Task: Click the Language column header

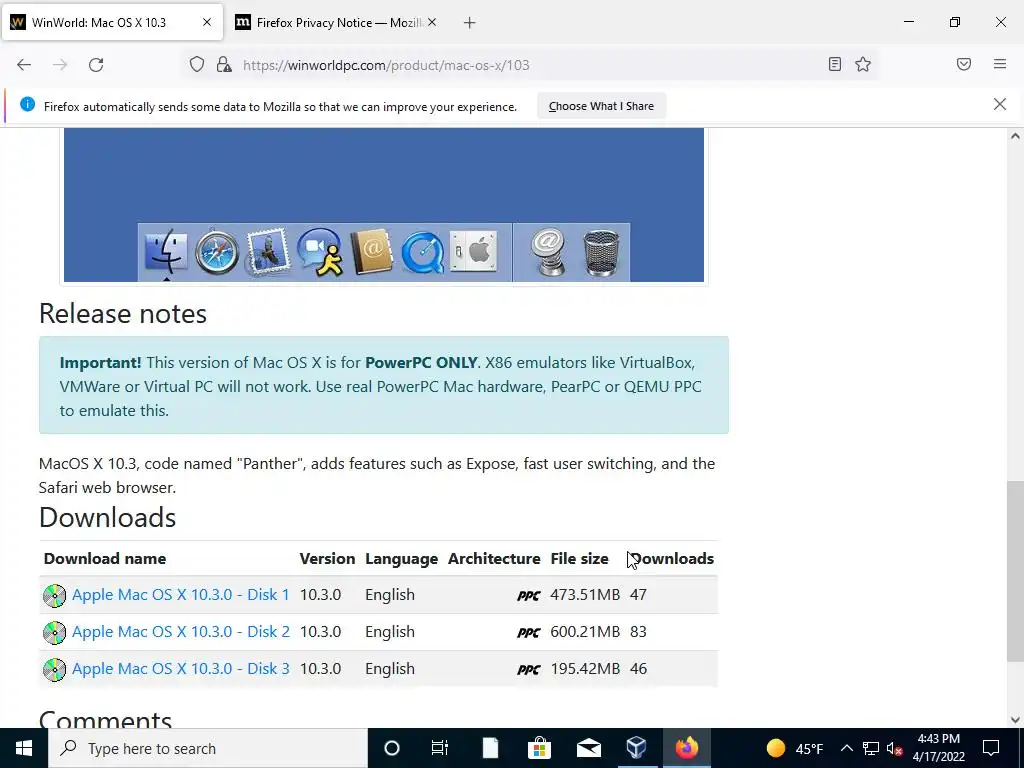Action: (x=401, y=559)
